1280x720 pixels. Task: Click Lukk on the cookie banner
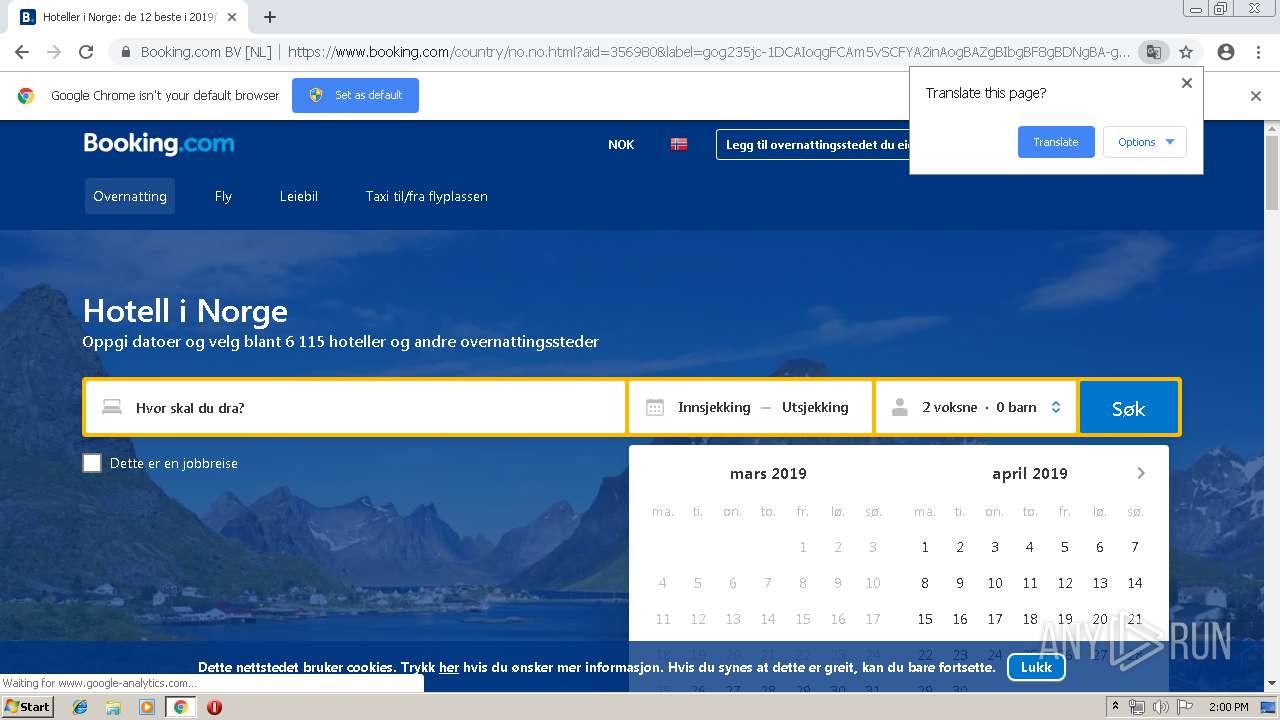tap(1036, 667)
